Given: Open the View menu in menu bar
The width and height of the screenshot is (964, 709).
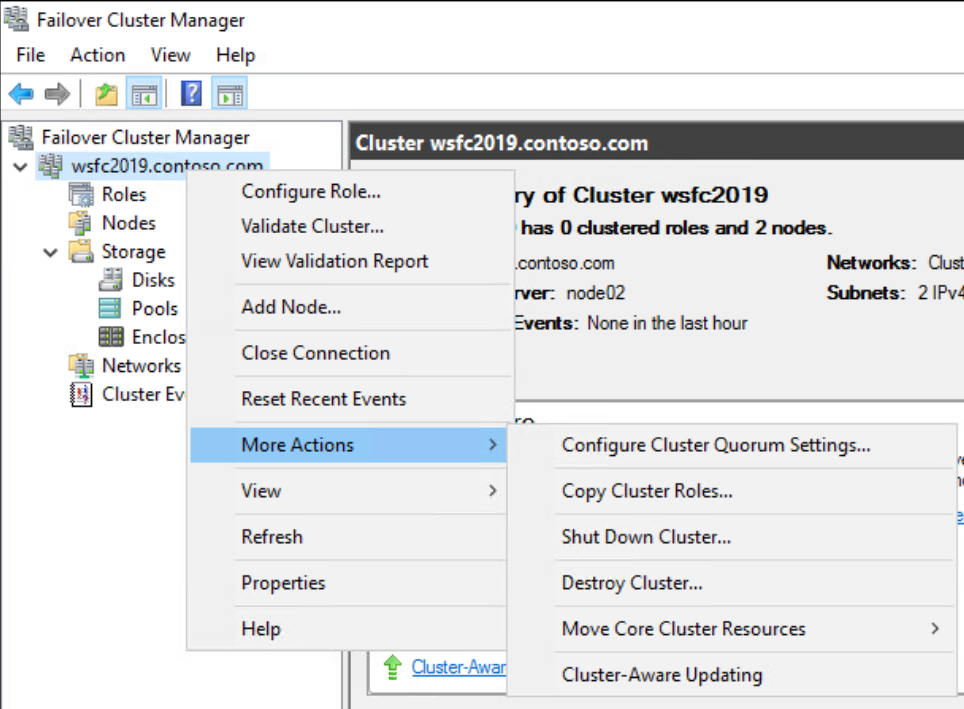Looking at the screenshot, I should click(171, 55).
